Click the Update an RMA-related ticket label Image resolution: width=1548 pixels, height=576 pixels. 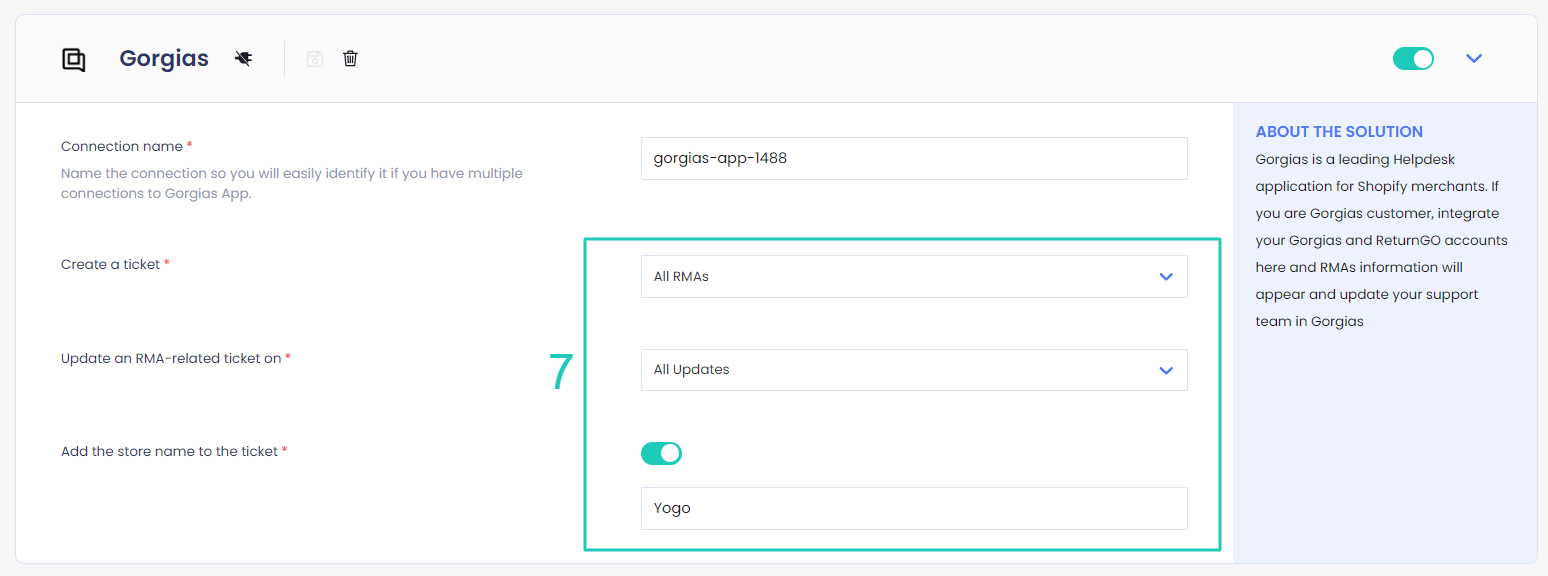pyautogui.click(x=170, y=358)
